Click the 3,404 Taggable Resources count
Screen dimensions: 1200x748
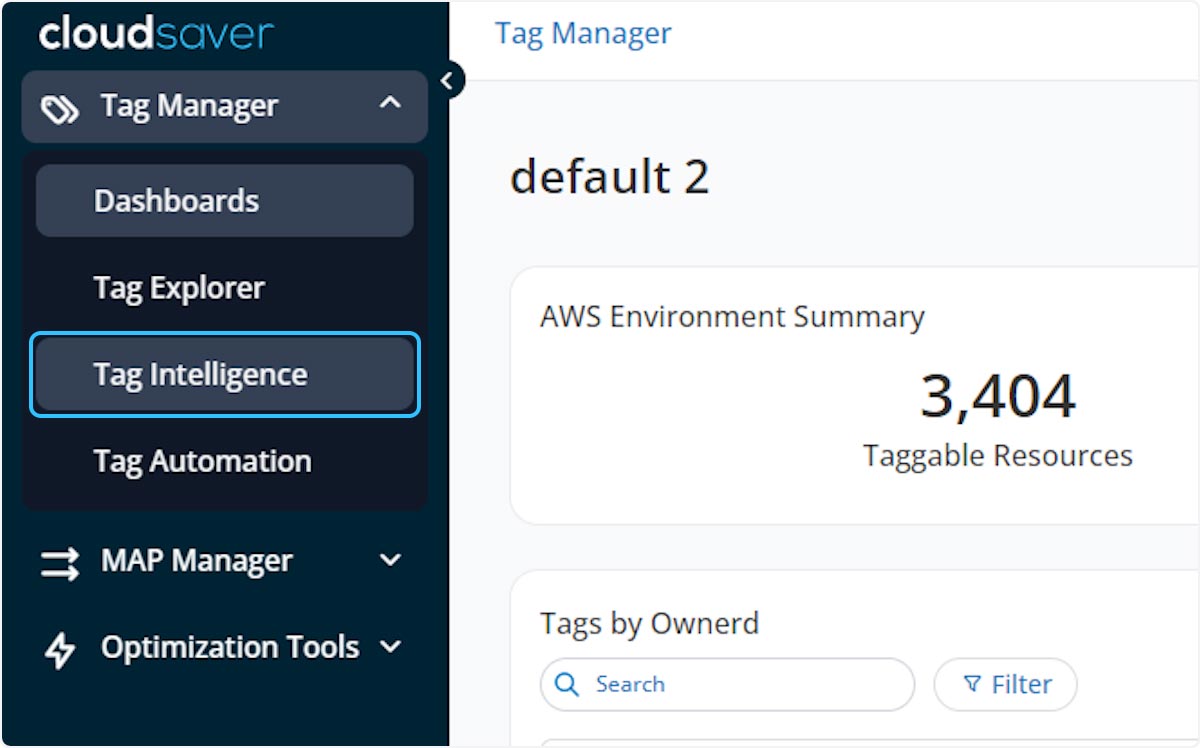point(997,396)
